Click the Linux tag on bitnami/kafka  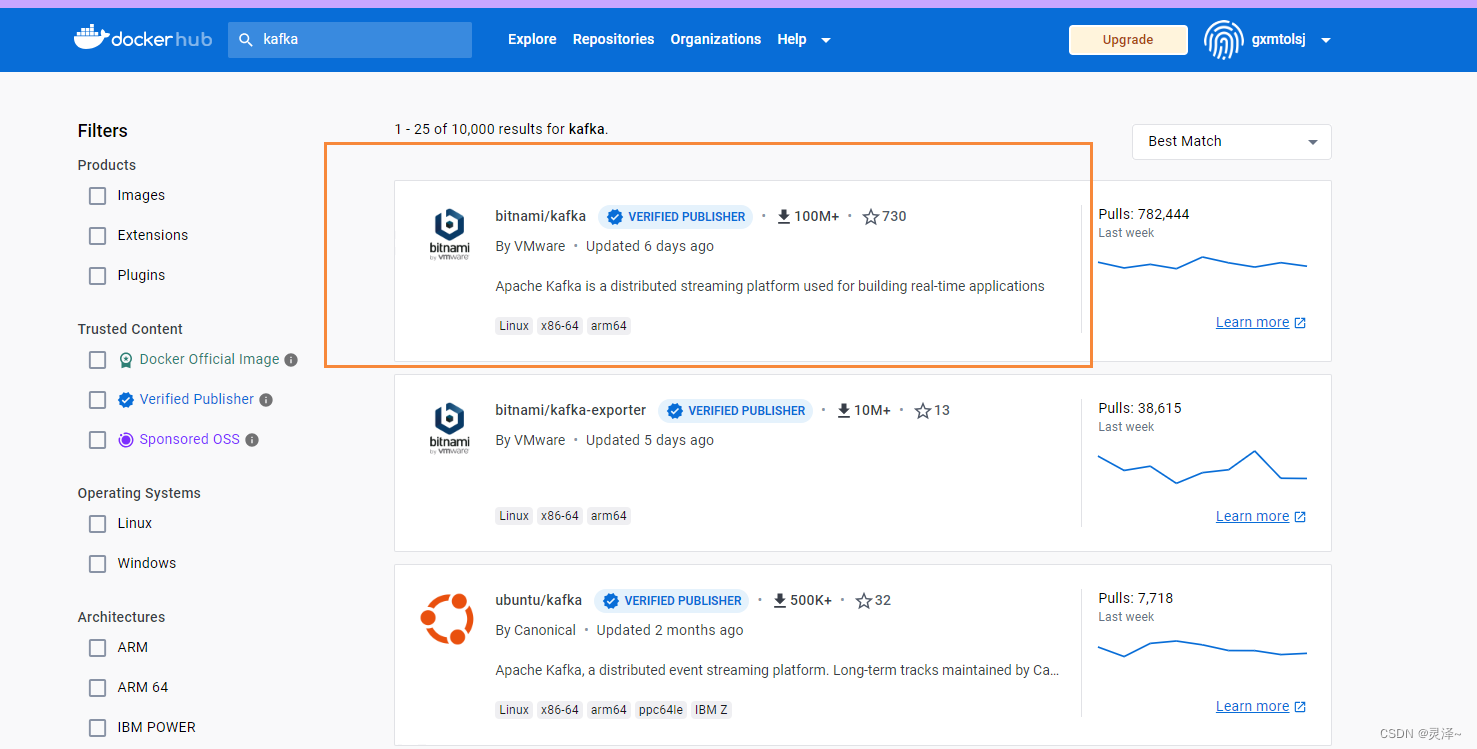point(514,327)
